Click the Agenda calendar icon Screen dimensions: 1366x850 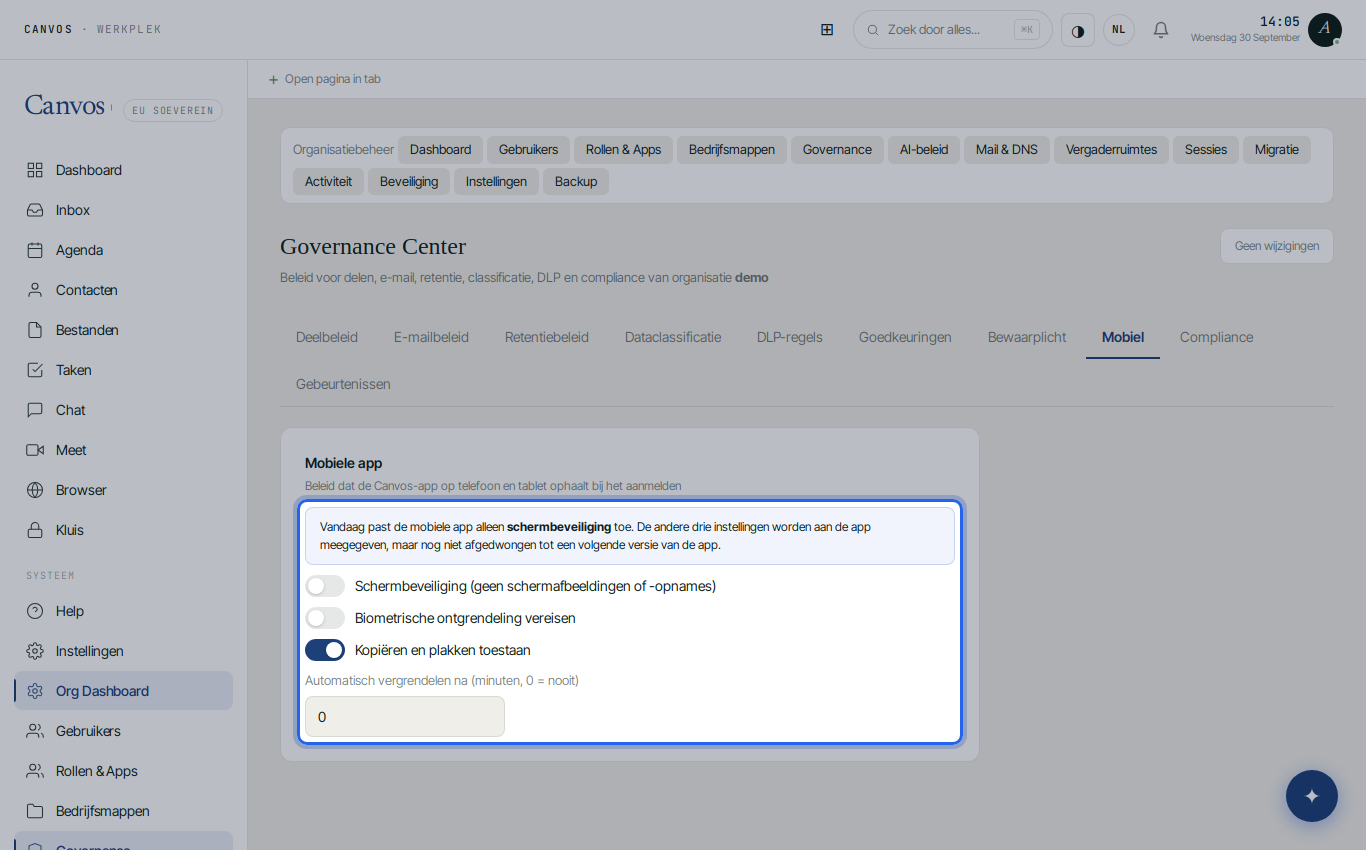click(x=35, y=250)
